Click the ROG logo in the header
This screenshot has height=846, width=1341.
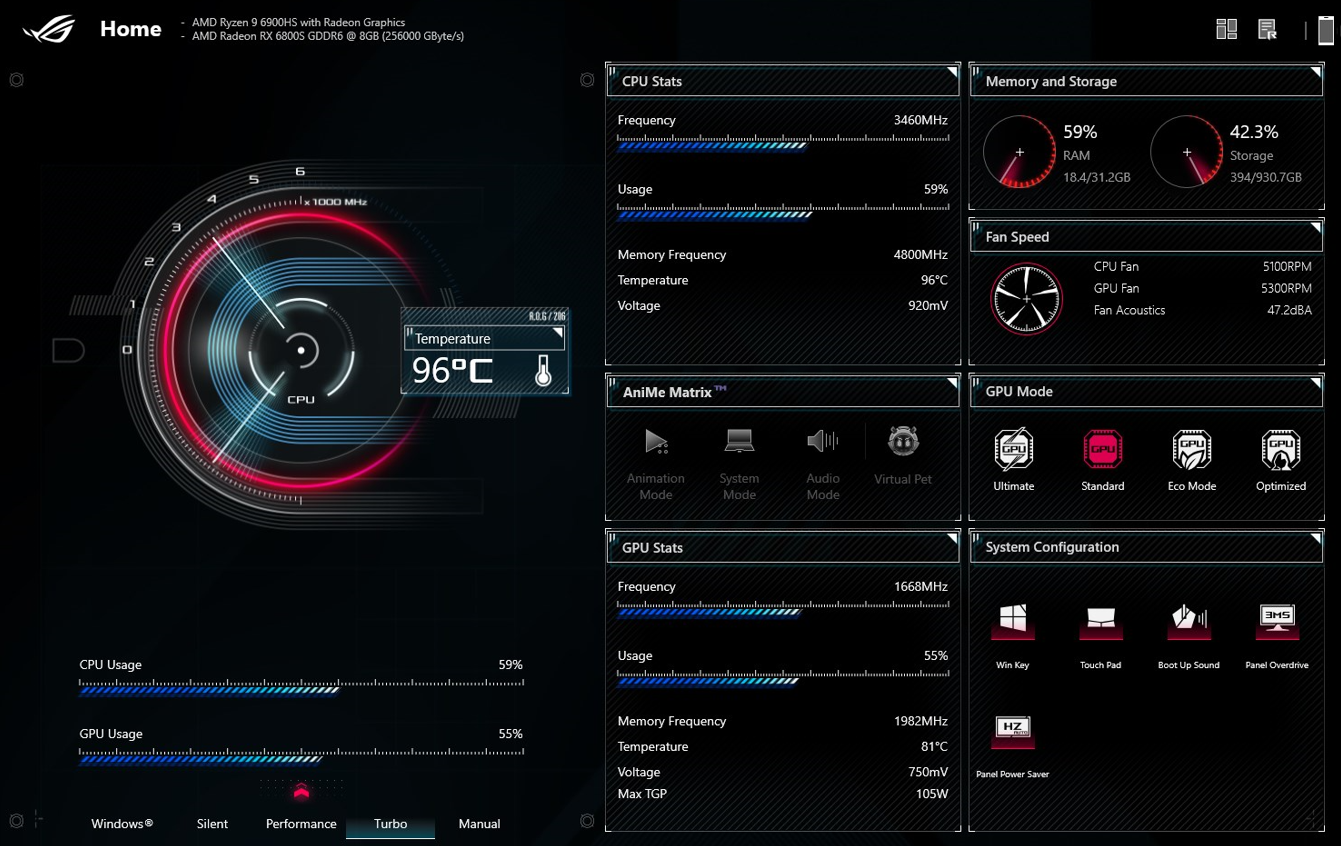click(49, 29)
